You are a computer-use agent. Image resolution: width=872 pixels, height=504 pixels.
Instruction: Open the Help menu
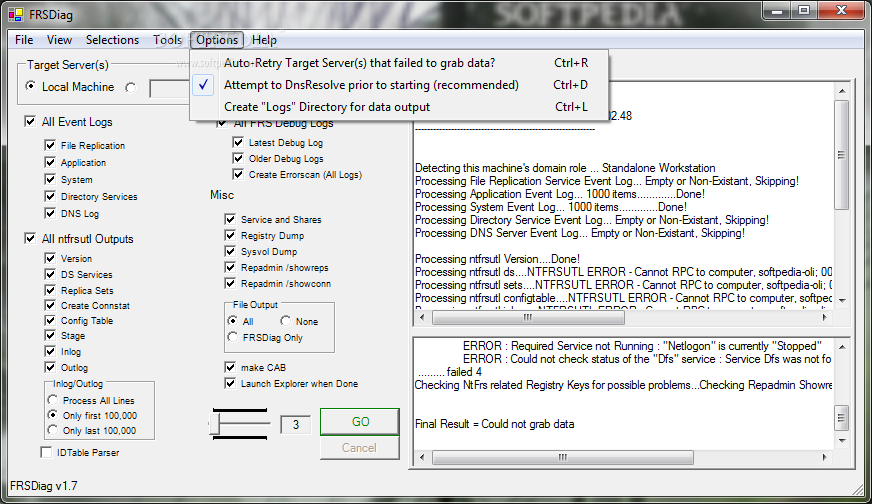(264, 40)
